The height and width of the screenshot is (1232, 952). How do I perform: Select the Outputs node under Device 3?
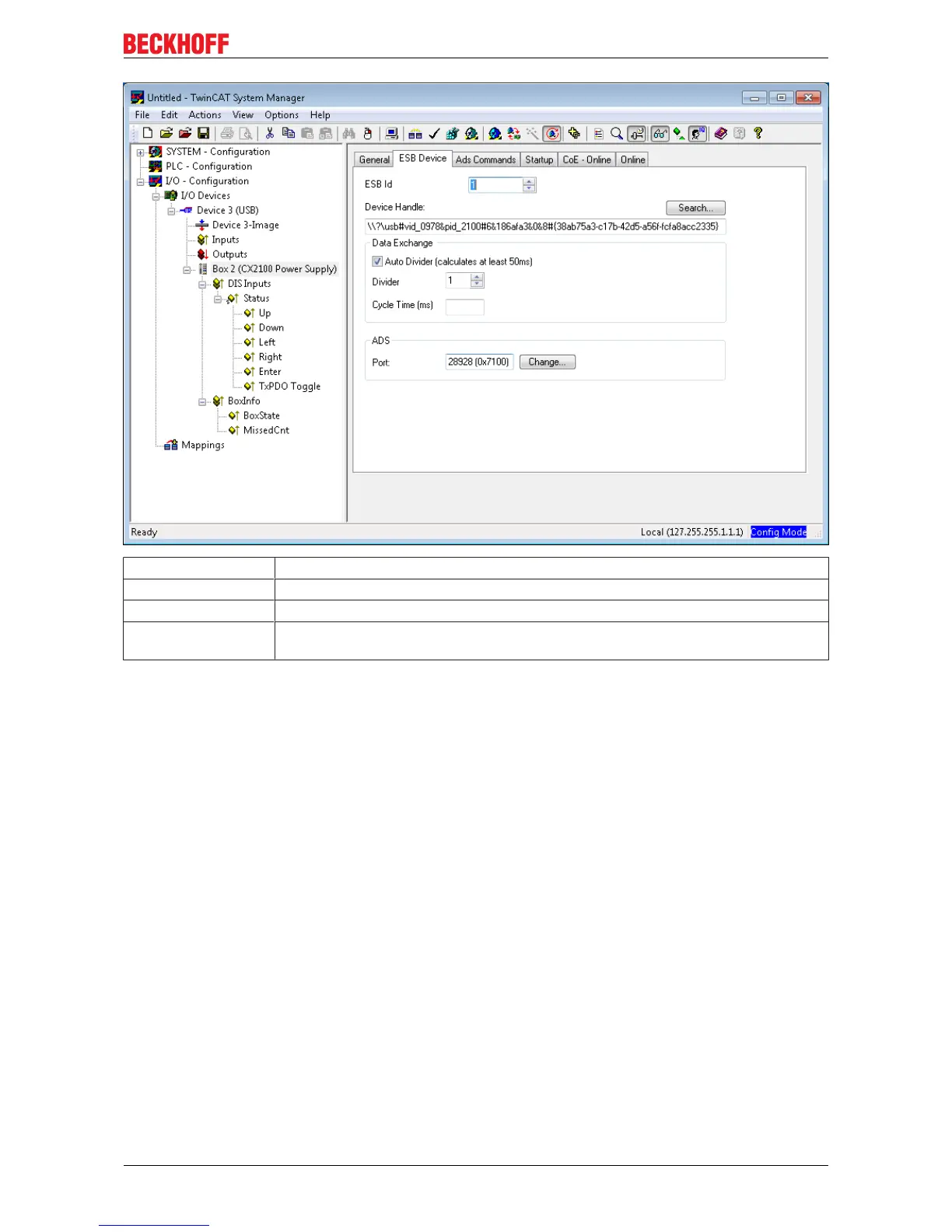[229, 254]
